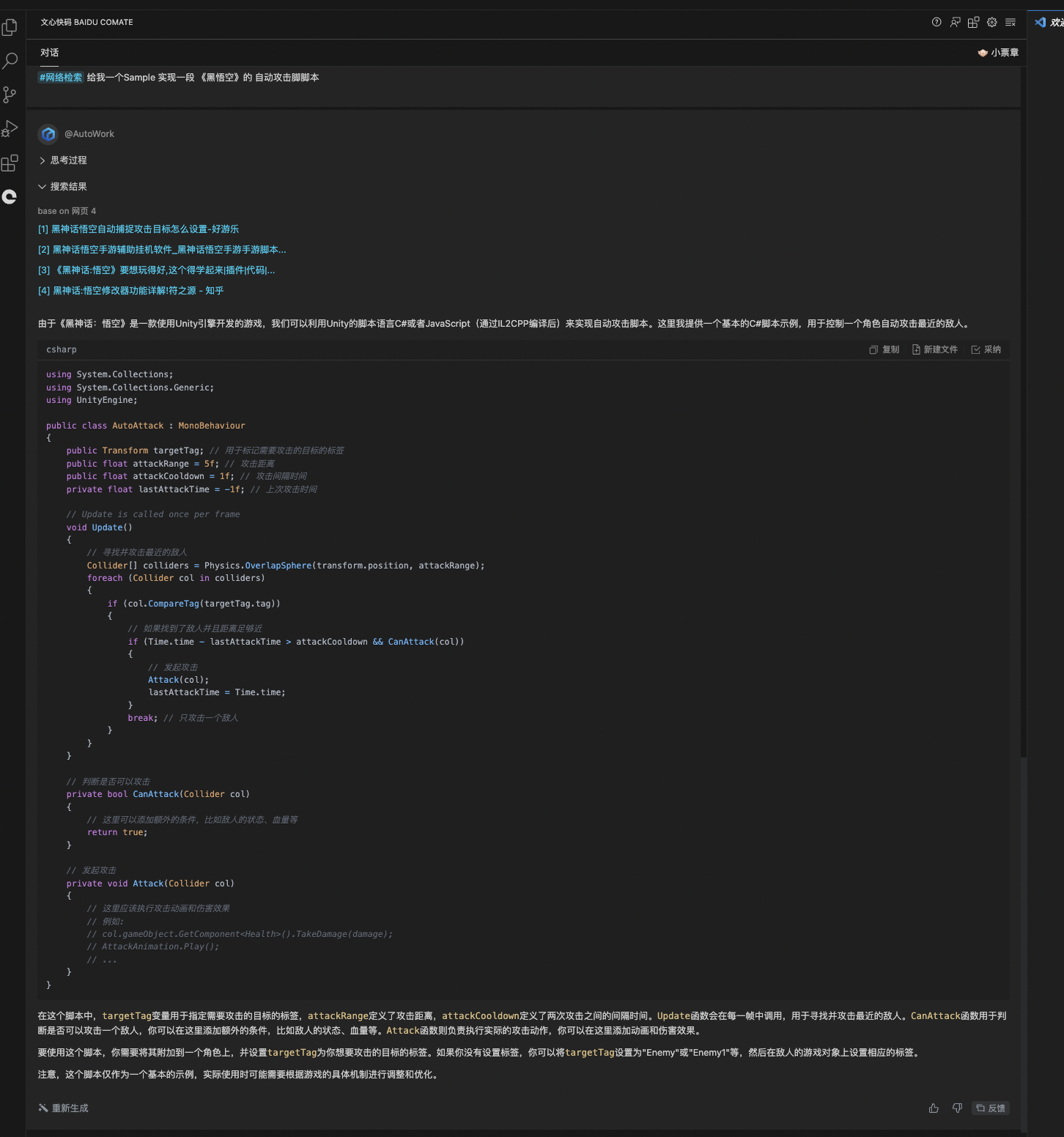Viewport: 1064px width, 1137px height.
Task: Click the 文心快码 BAIDU COMATE panel title
Action: coord(87,22)
